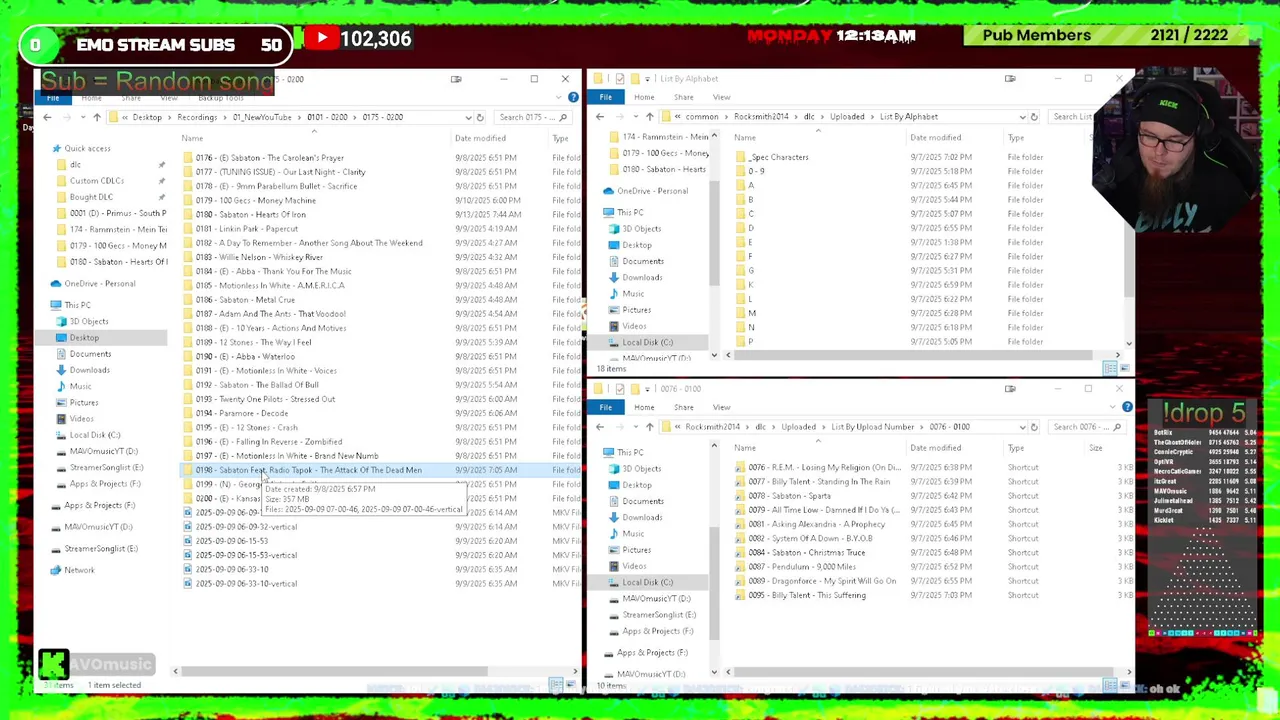Click the Quick access star icon

(56, 149)
